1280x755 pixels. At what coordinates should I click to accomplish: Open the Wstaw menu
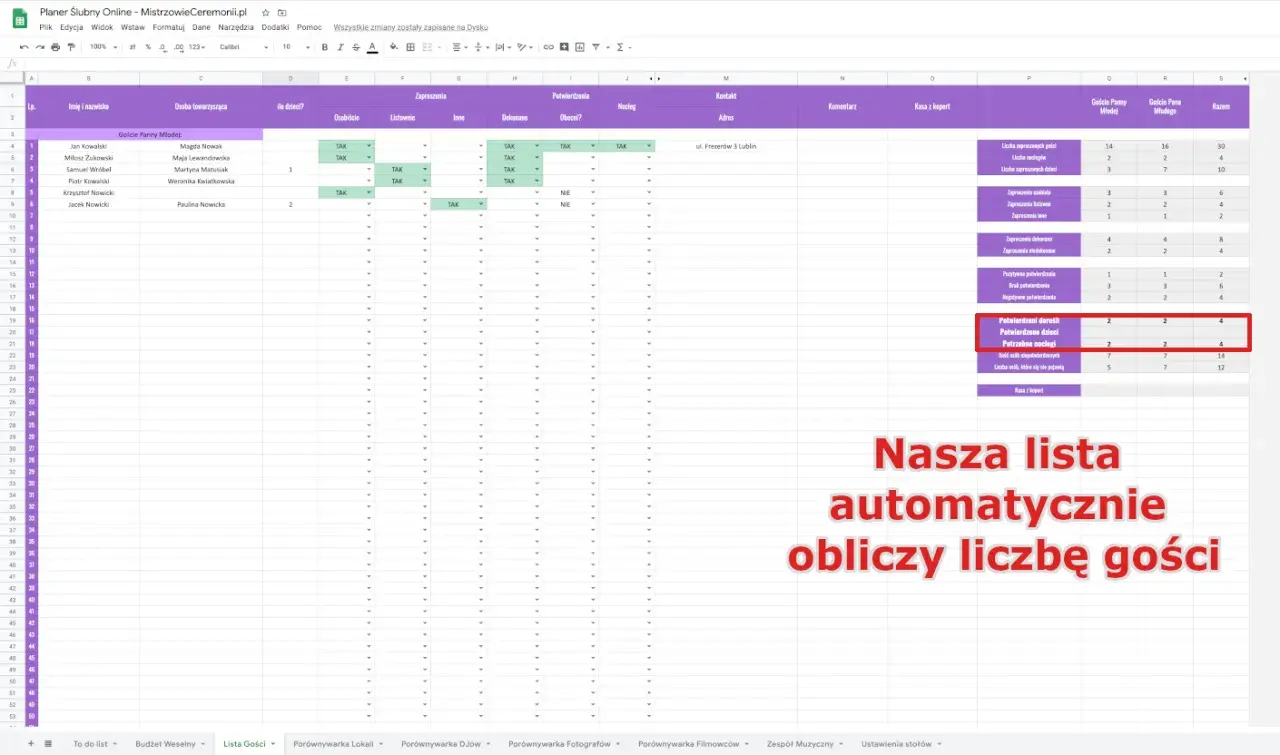tap(133, 27)
